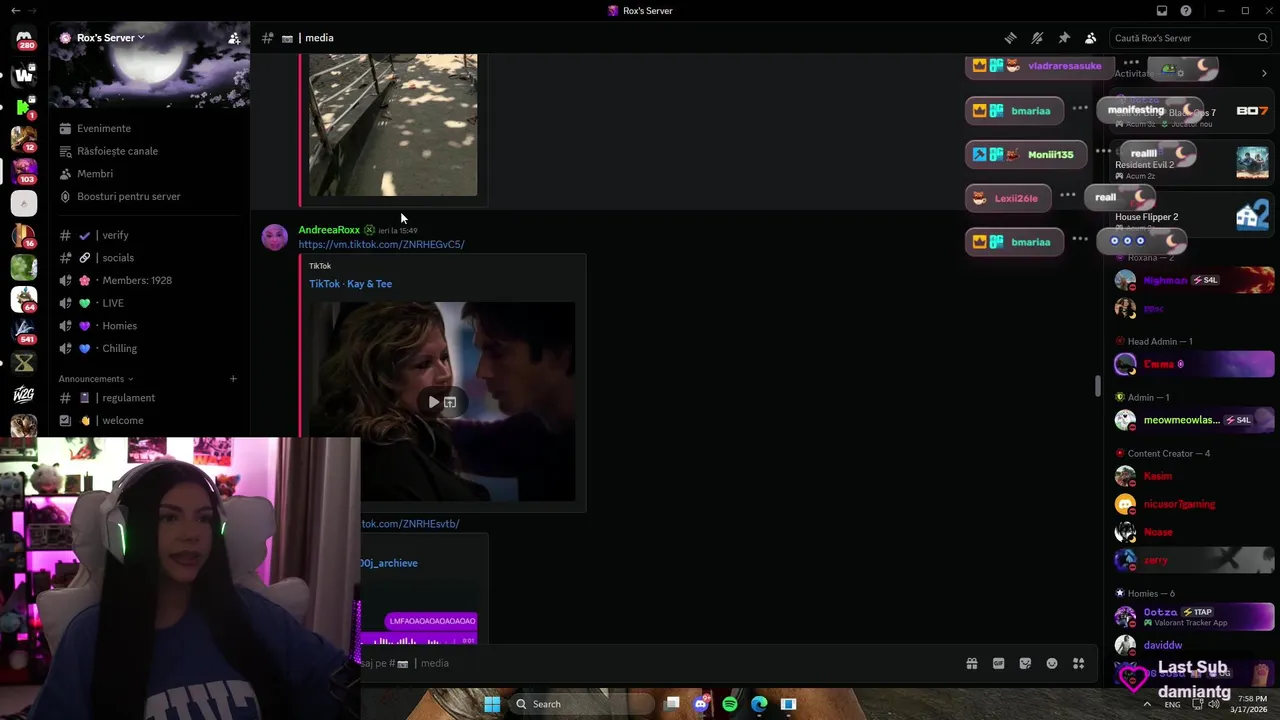Open AndreeaRoxx's profile from the username
Viewport: 1280px width, 720px height.
point(329,230)
